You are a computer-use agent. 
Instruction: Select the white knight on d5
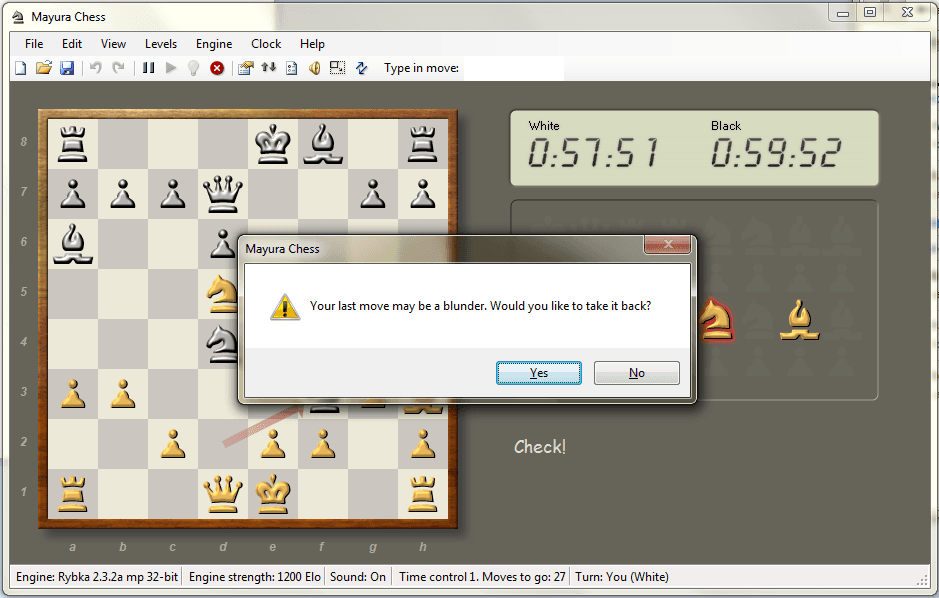coord(222,293)
